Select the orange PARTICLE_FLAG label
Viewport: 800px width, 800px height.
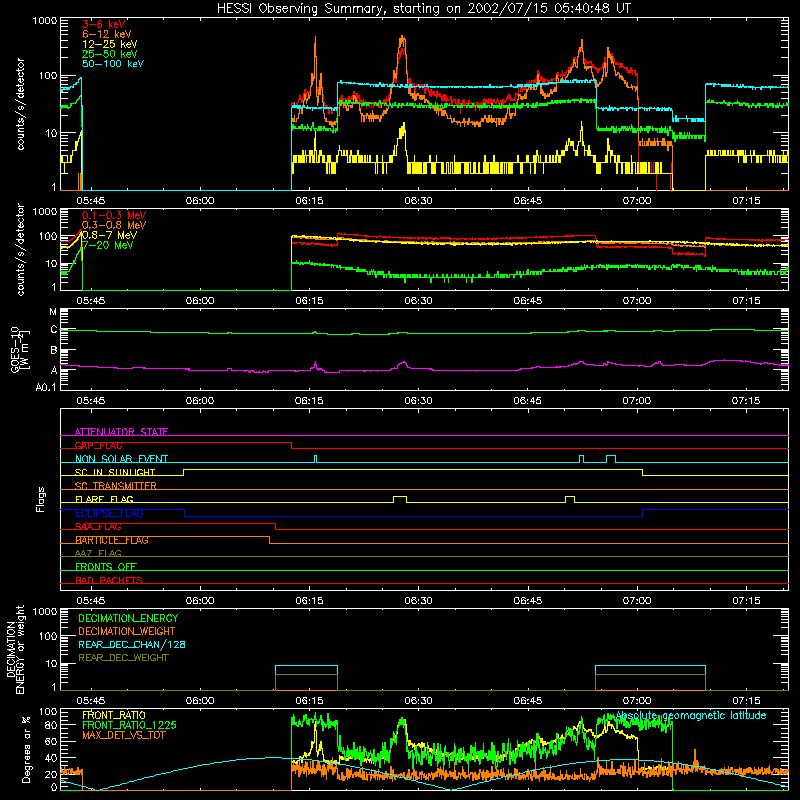coord(111,540)
